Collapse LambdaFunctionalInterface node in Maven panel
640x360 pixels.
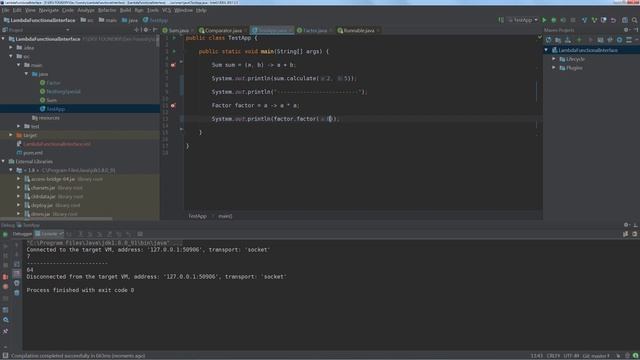pyautogui.click(x=546, y=50)
